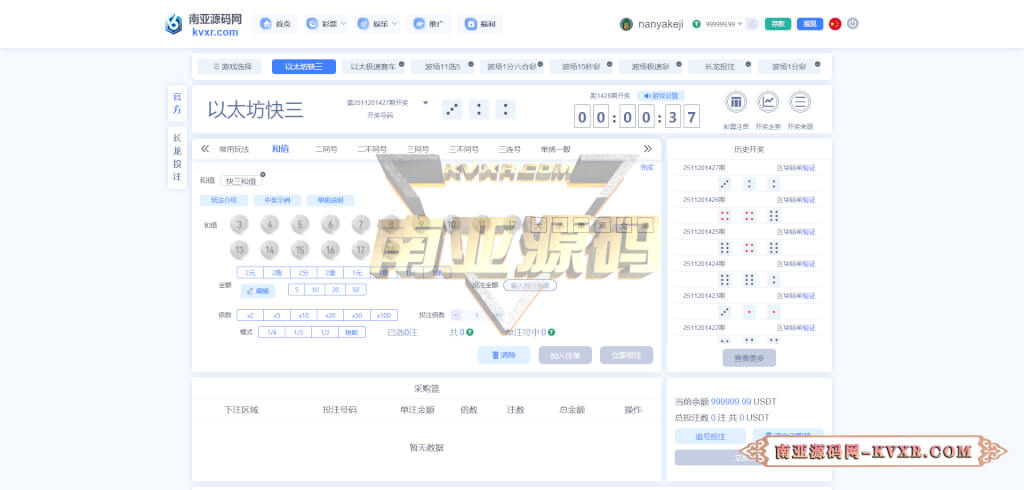Click the 游戏设置 sound settings button
The image size is (1024, 490).
click(664, 96)
